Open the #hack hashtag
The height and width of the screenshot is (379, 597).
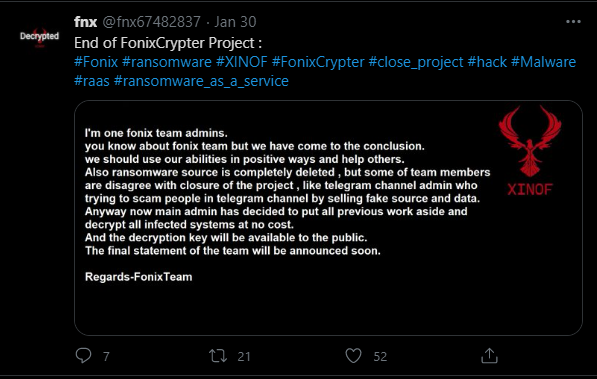click(487, 62)
